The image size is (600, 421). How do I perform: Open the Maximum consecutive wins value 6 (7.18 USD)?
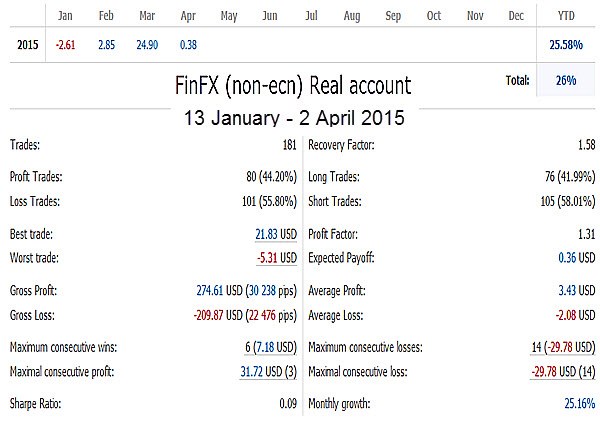coord(271,347)
